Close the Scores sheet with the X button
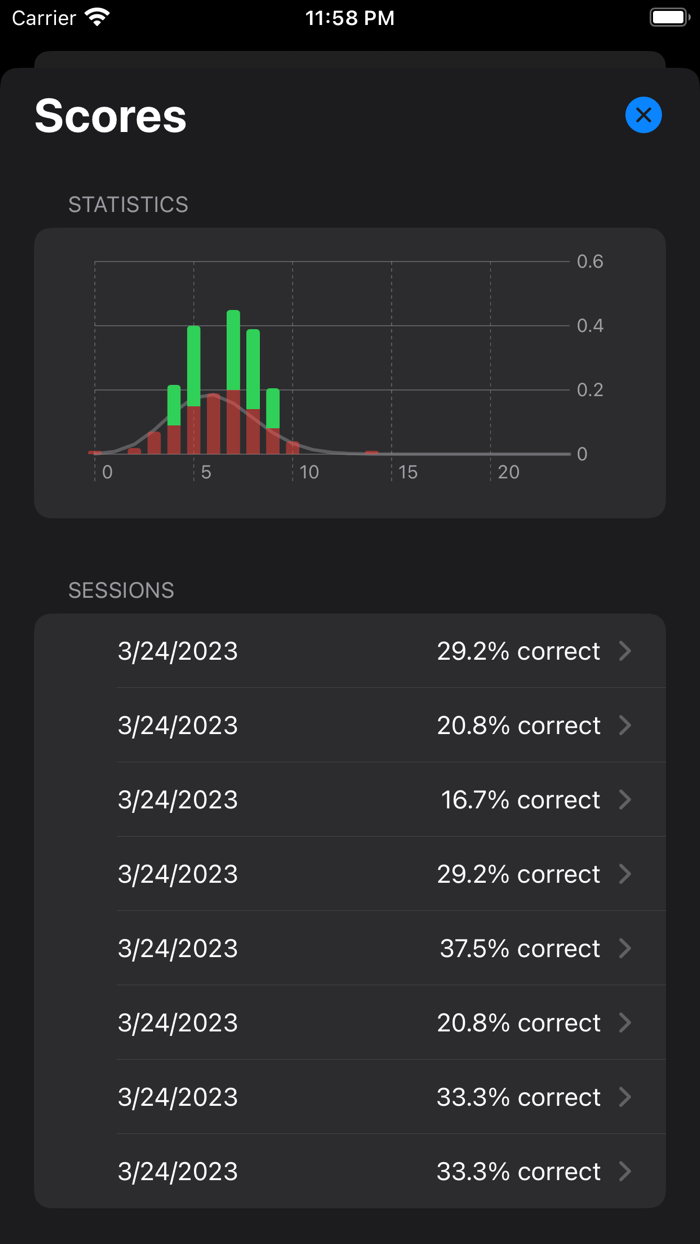 (x=643, y=115)
